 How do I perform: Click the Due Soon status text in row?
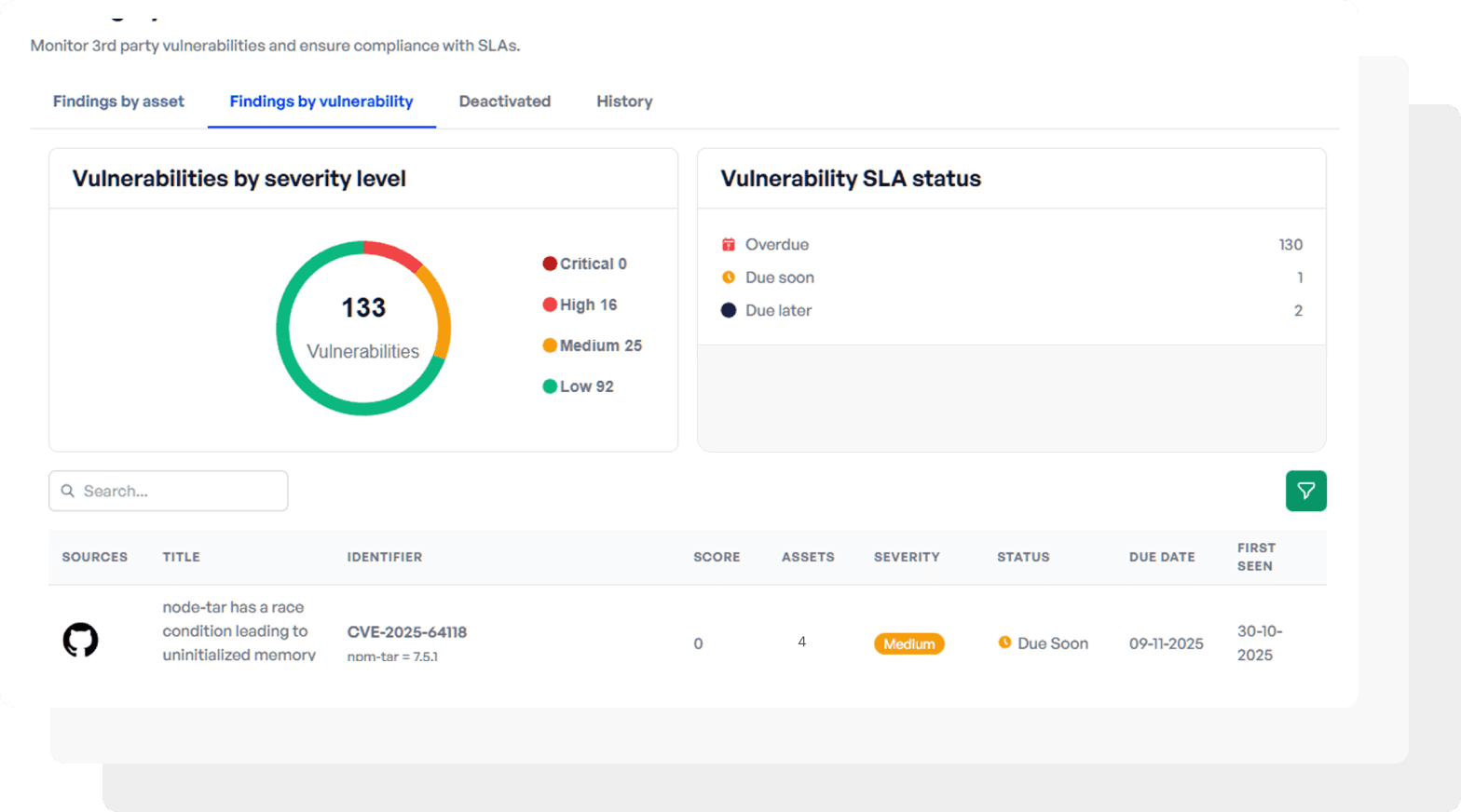pyautogui.click(x=1053, y=643)
